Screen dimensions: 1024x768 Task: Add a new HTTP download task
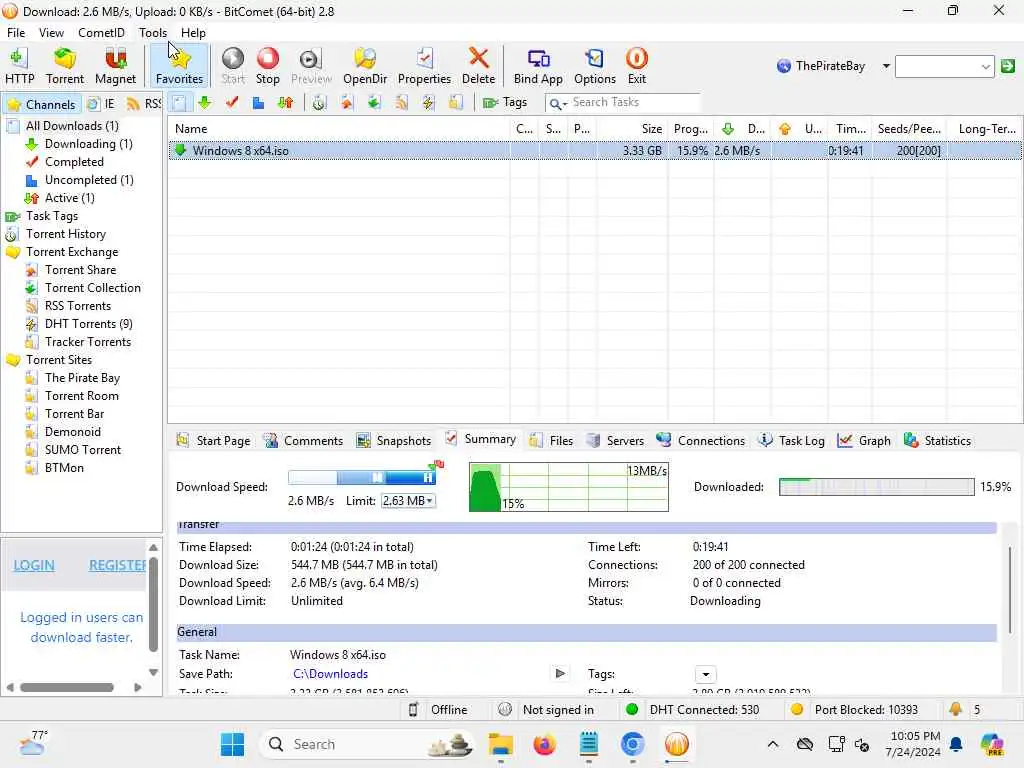coord(19,65)
